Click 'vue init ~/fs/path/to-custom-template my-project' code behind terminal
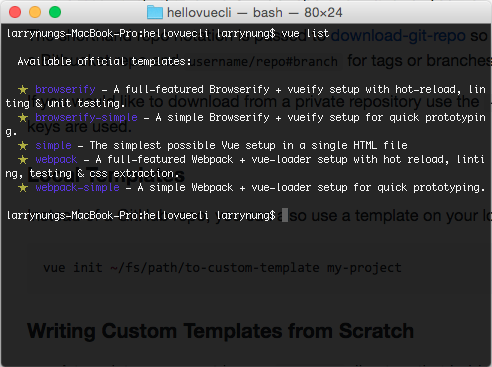The height and width of the screenshot is (367, 492). click(x=222, y=268)
